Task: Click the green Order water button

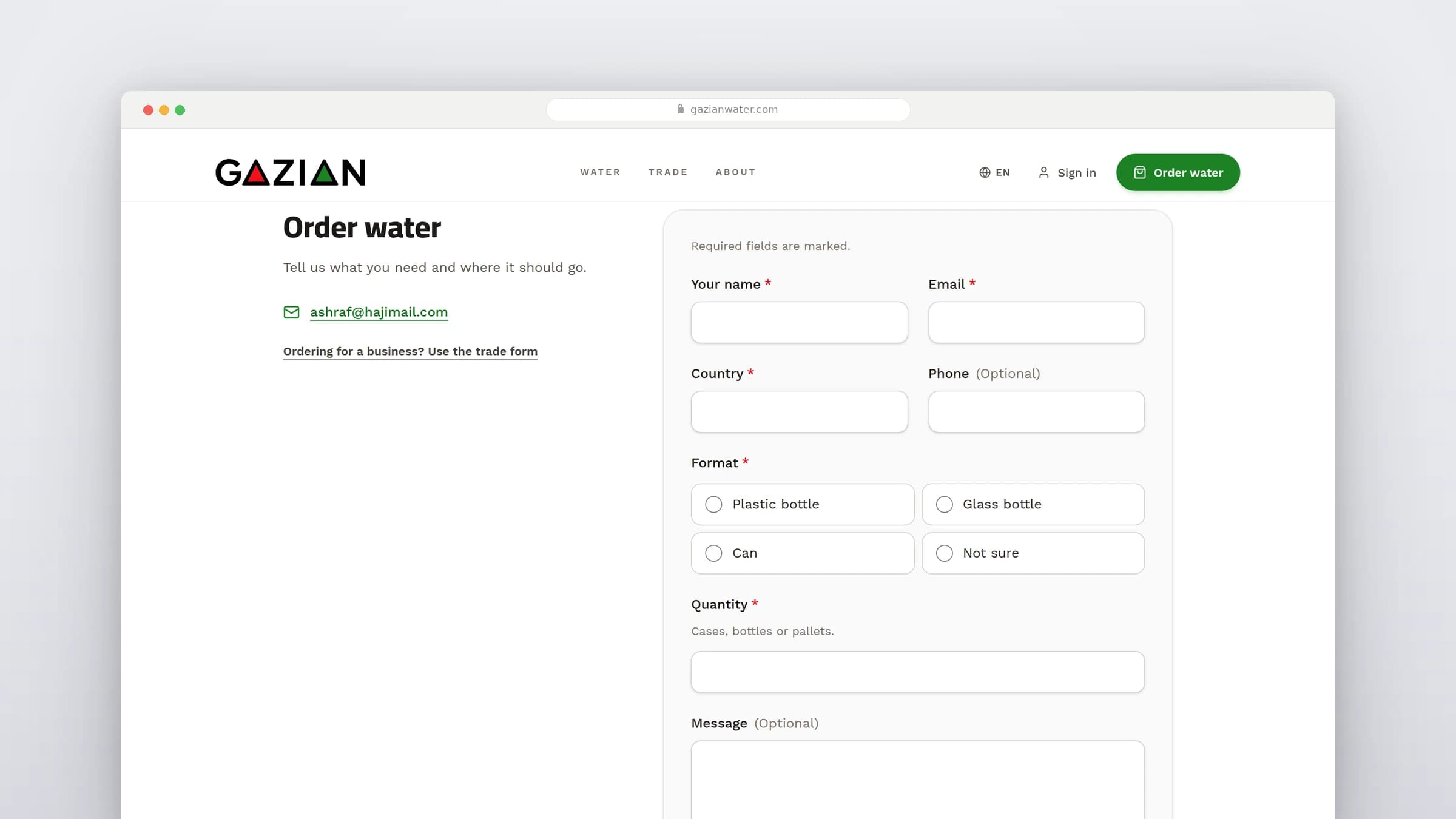Action: point(1178,173)
